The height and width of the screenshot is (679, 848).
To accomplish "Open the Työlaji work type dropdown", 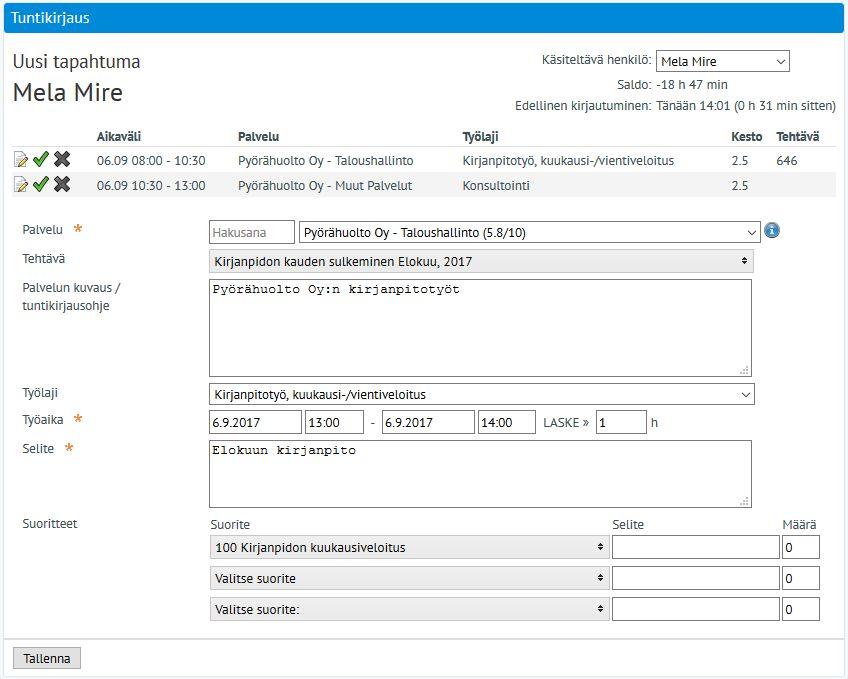I will (x=481, y=394).
